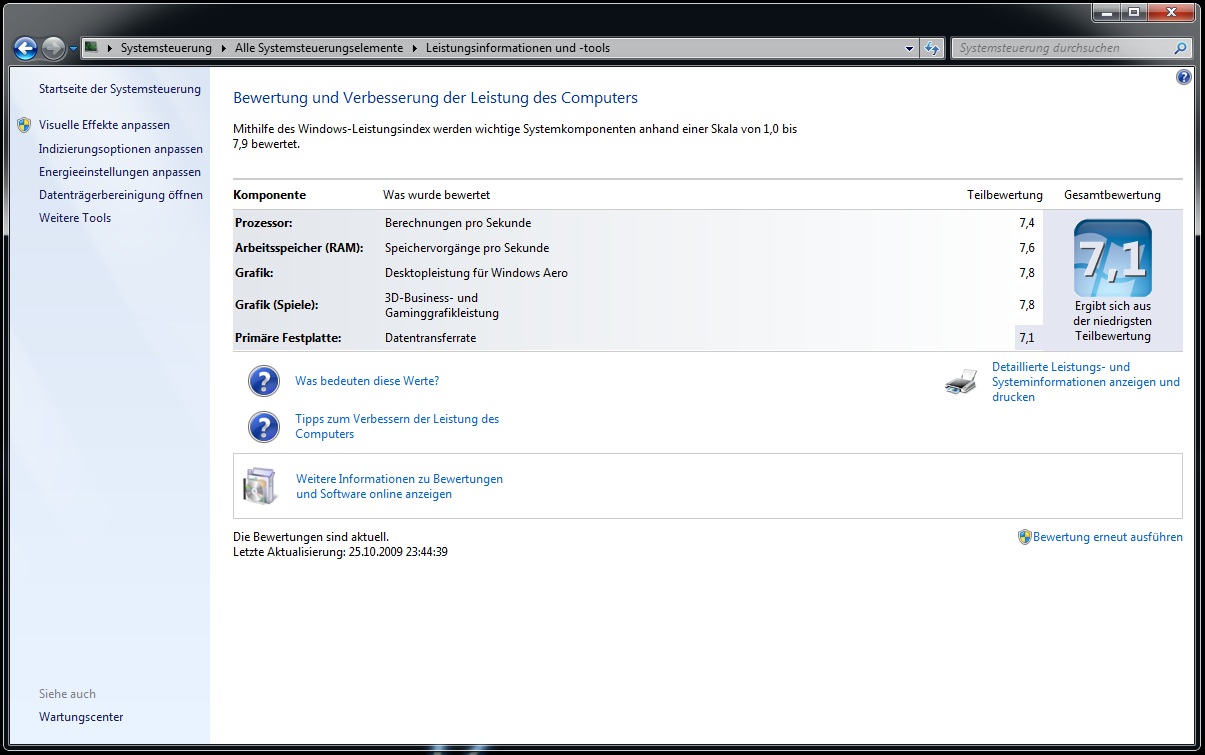
Task: Open Detaillierte Leistungs- und Systeminformationen link
Action: [1086, 382]
